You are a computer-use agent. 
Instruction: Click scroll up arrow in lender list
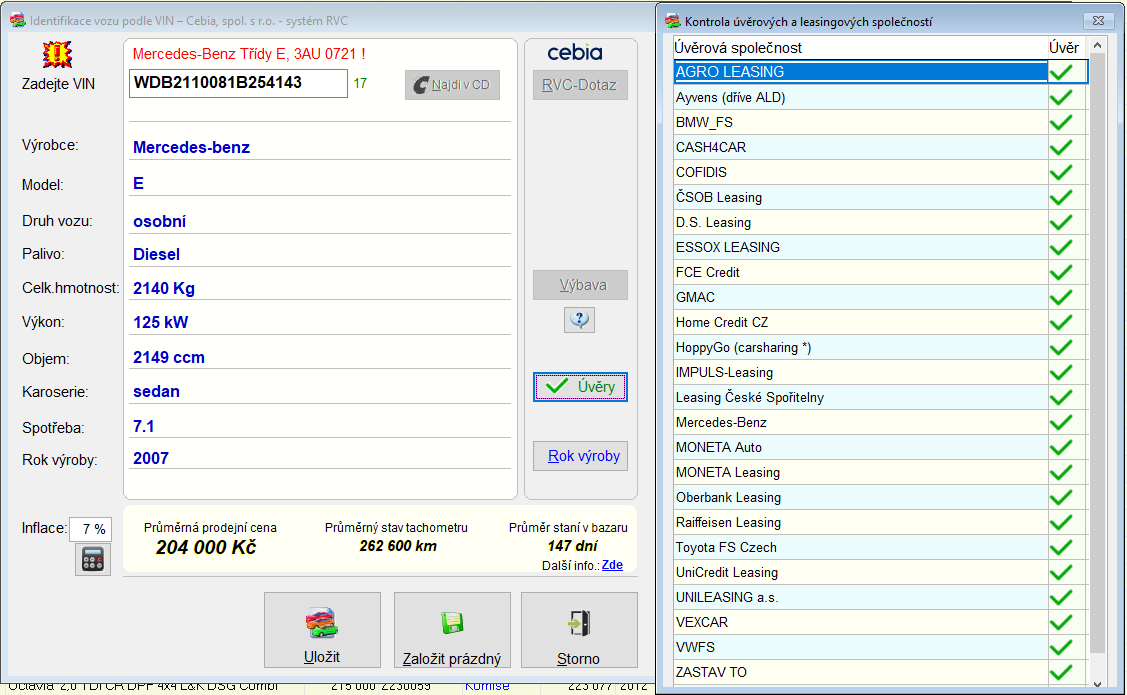point(1098,46)
